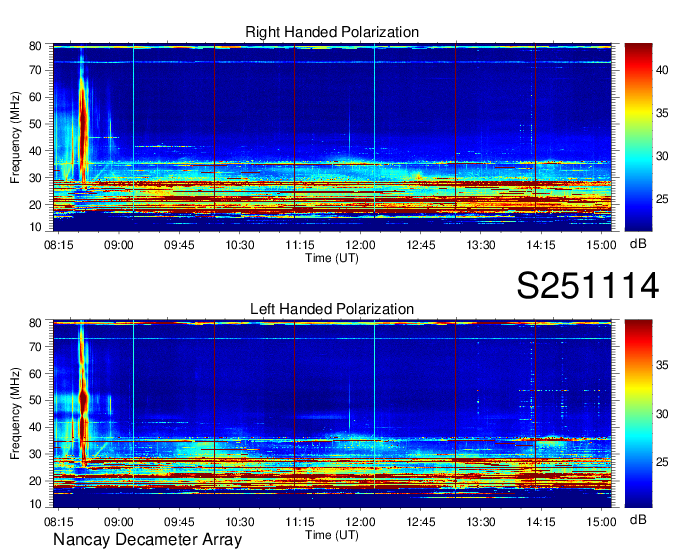Click 'Time (UT)' label below upper plot
Viewport: 680px width, 552px height.
332,257
